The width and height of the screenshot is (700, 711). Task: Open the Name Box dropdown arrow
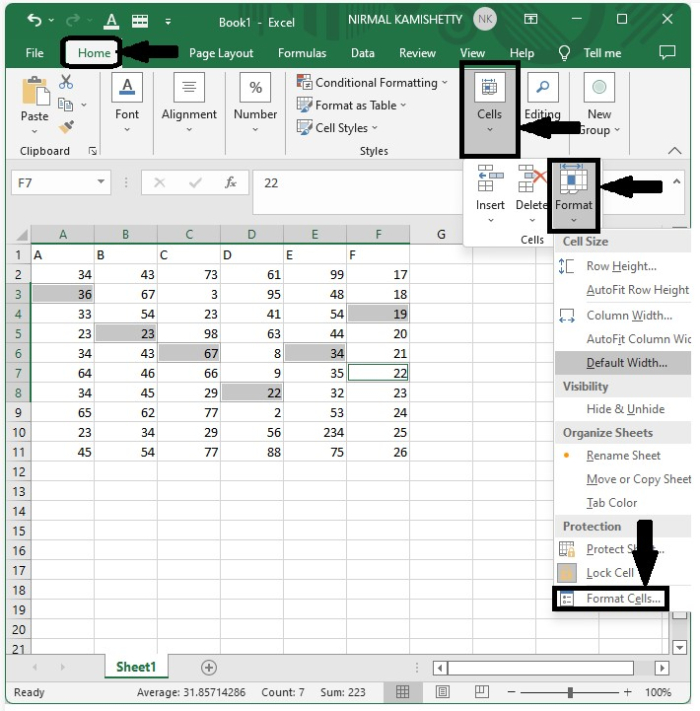pos(101,183)
